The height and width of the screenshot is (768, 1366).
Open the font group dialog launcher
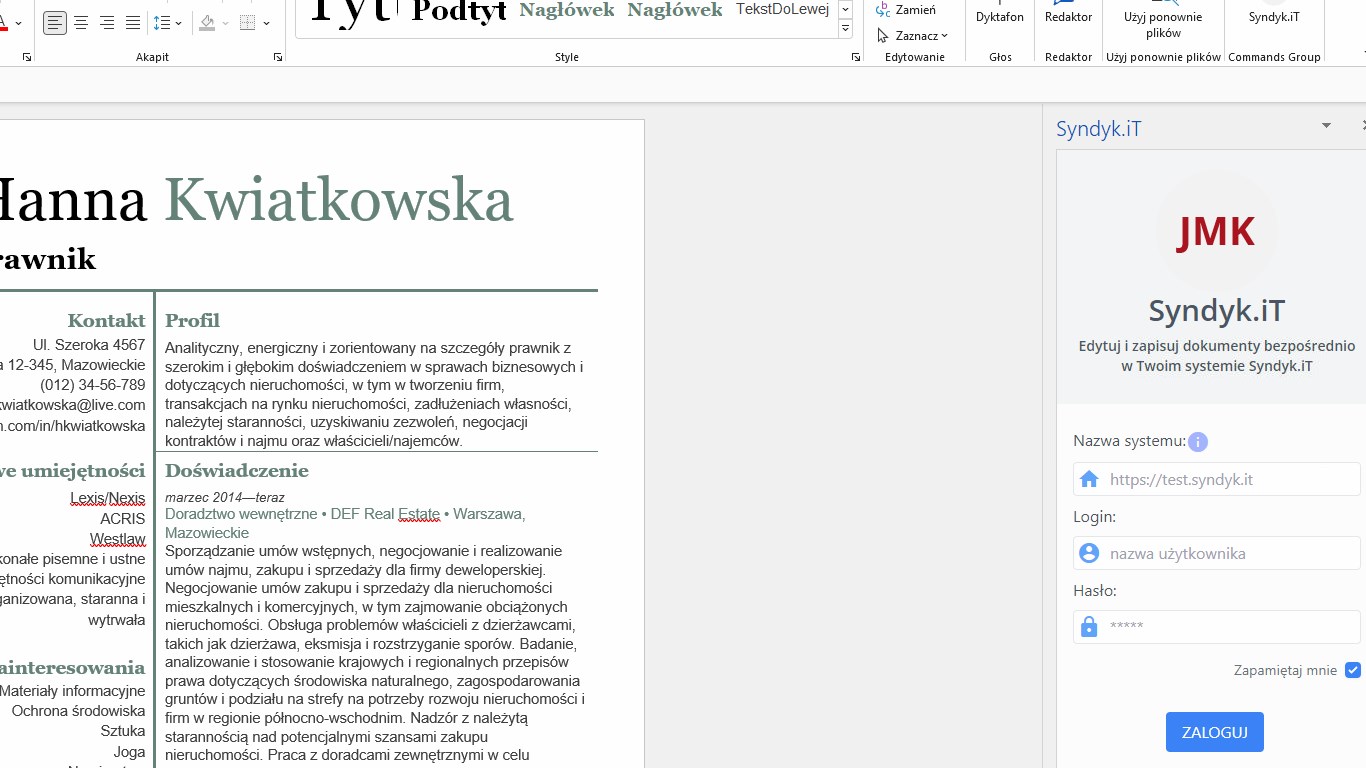click(x=27, y=58)
